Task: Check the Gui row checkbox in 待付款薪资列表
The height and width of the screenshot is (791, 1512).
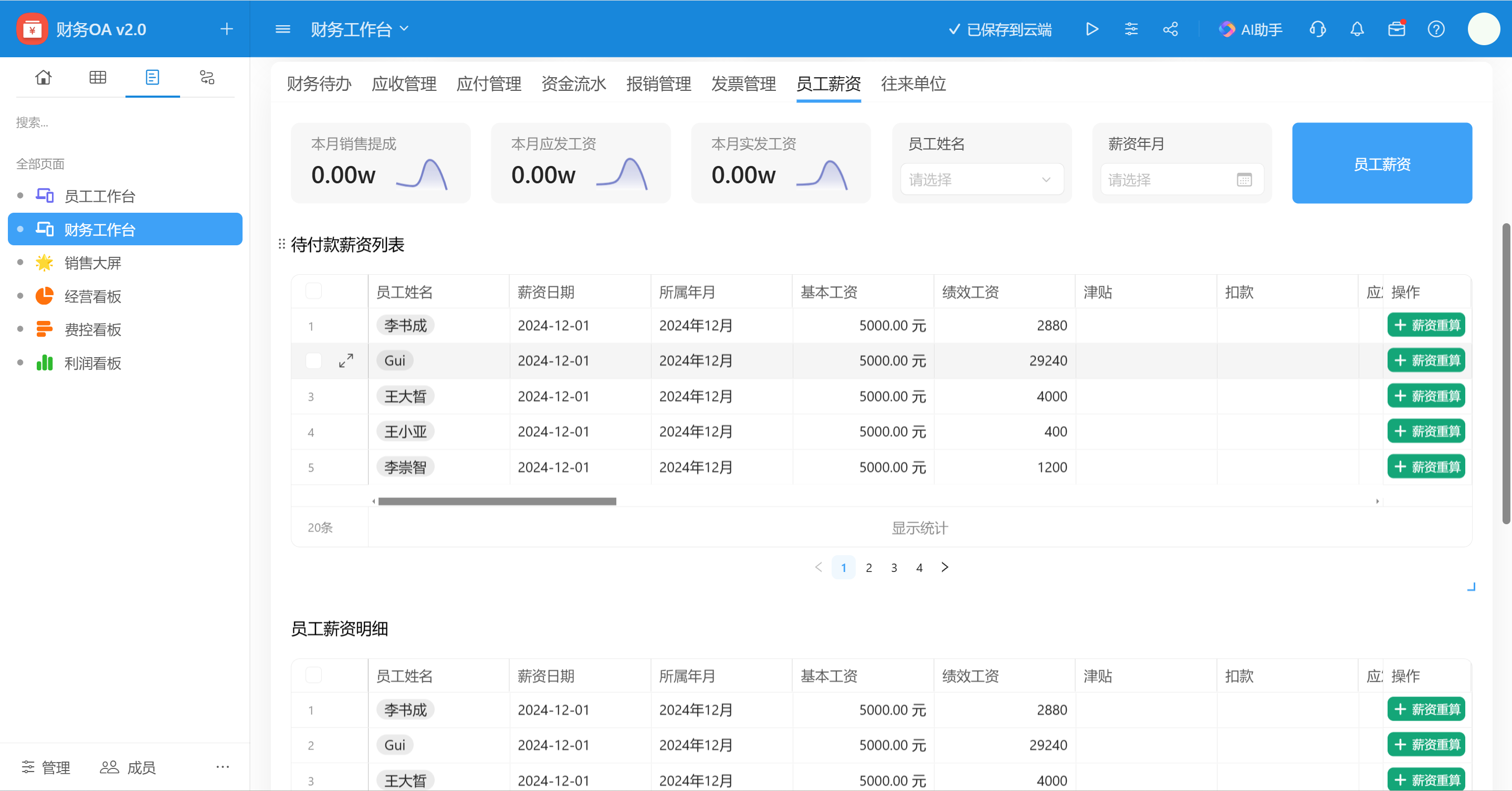Action: [x=313, y=360]
